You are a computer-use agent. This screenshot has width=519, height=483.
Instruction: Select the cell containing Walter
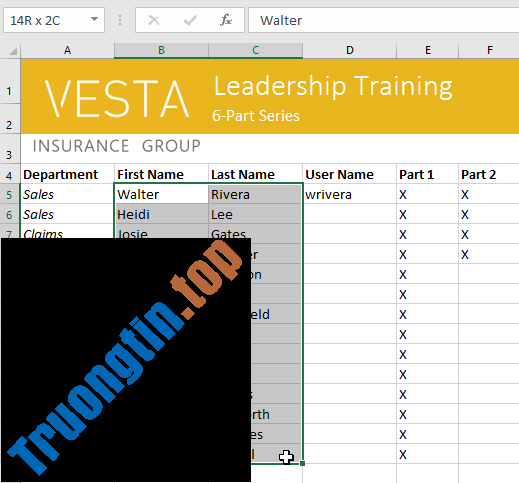(x=161, y=194)
